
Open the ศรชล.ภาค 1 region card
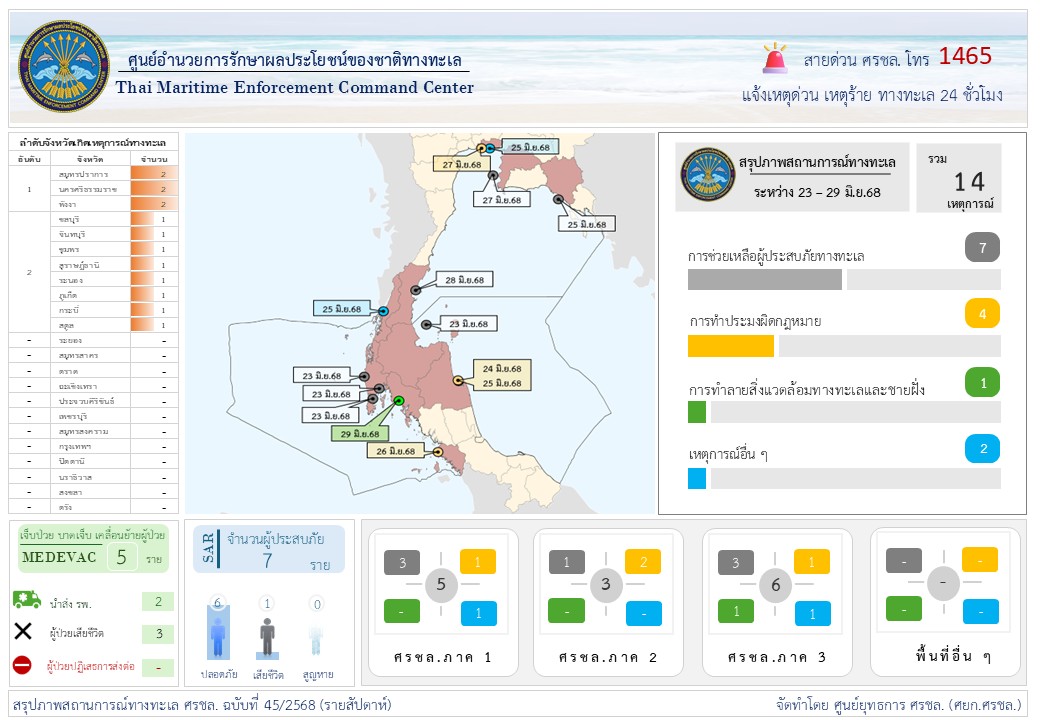click(441, 603)
